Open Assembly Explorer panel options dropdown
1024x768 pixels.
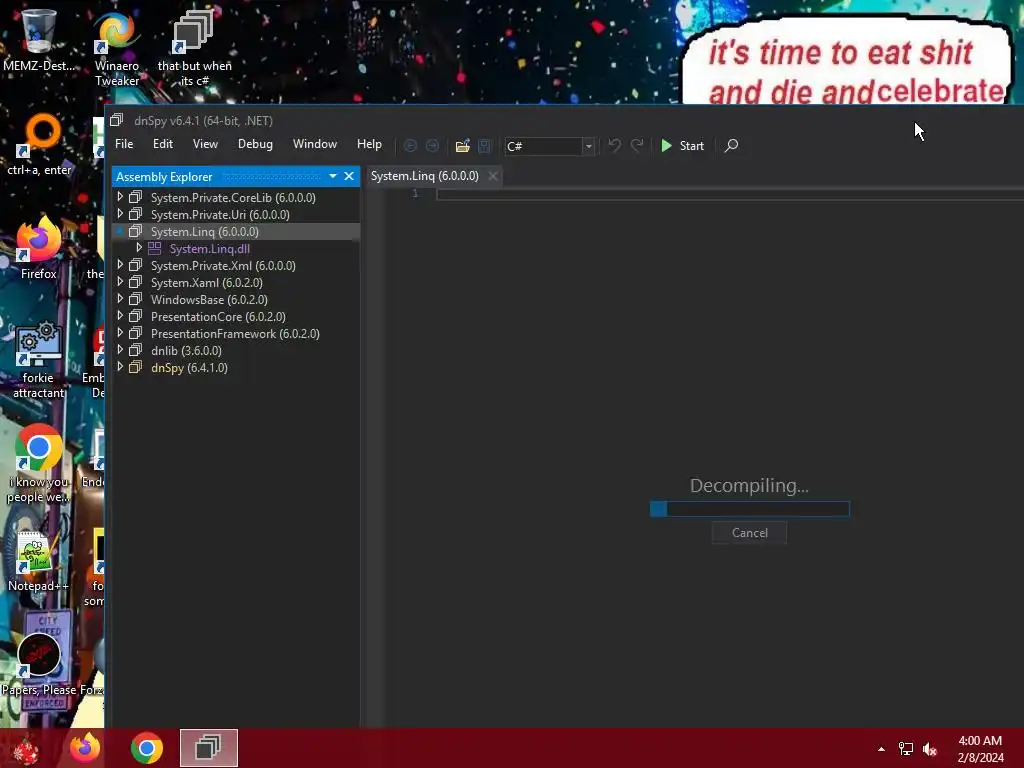pos(333,176)
